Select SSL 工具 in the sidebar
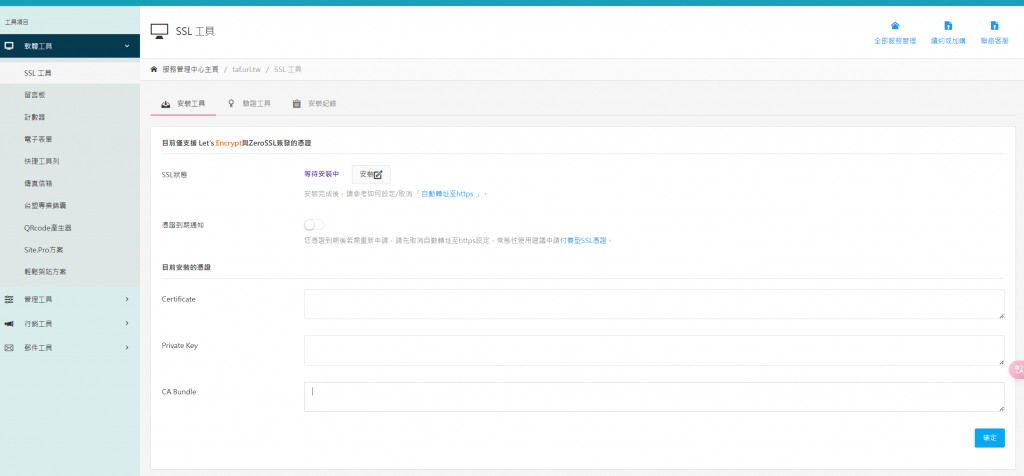 pyautogui.click(x=70, y=73)
